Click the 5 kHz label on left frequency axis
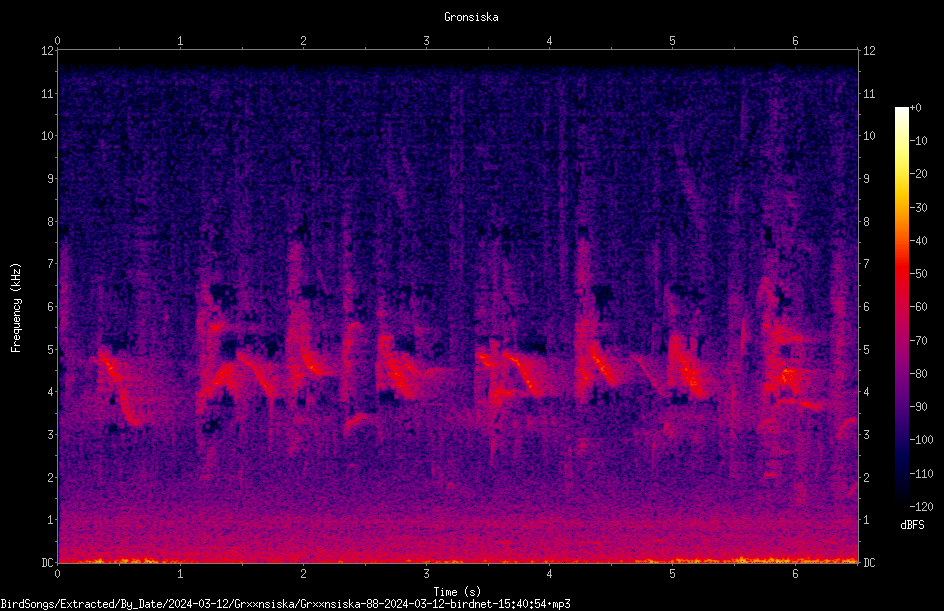 click(51, 349)
